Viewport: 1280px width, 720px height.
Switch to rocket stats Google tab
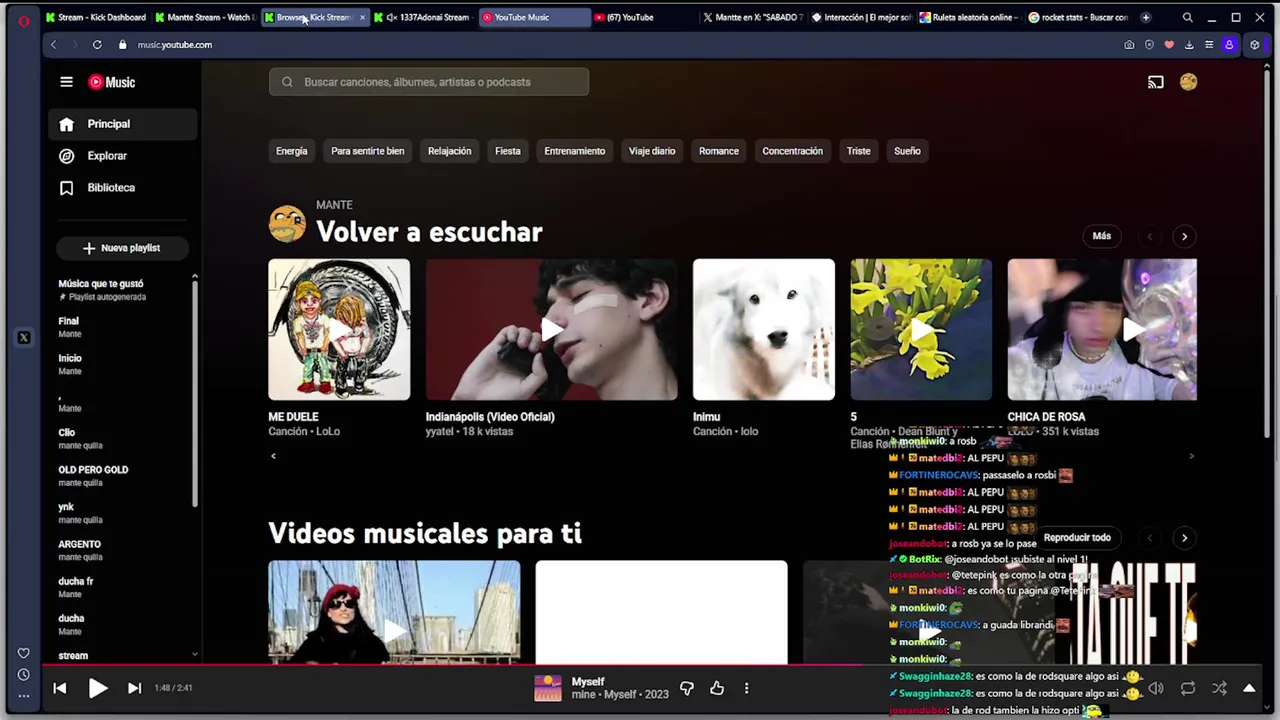click(1080, 17)
